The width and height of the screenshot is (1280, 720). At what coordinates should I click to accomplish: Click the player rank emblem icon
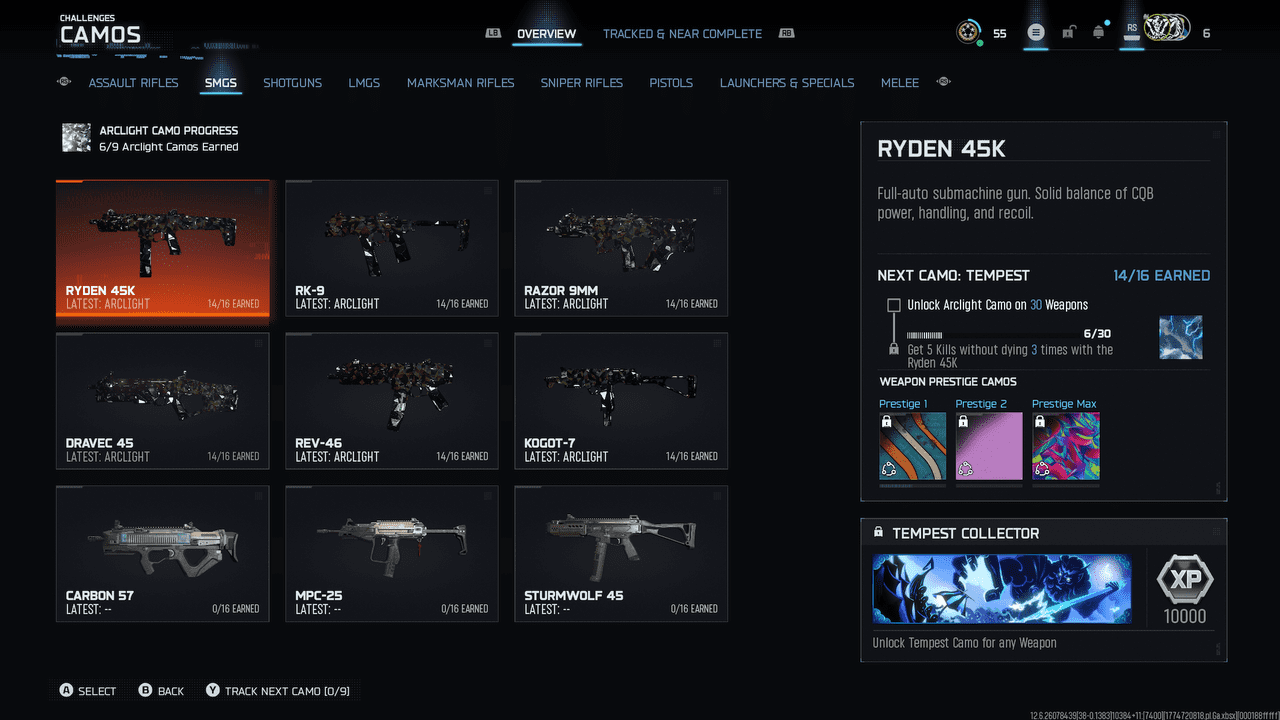tap(968, 33)
